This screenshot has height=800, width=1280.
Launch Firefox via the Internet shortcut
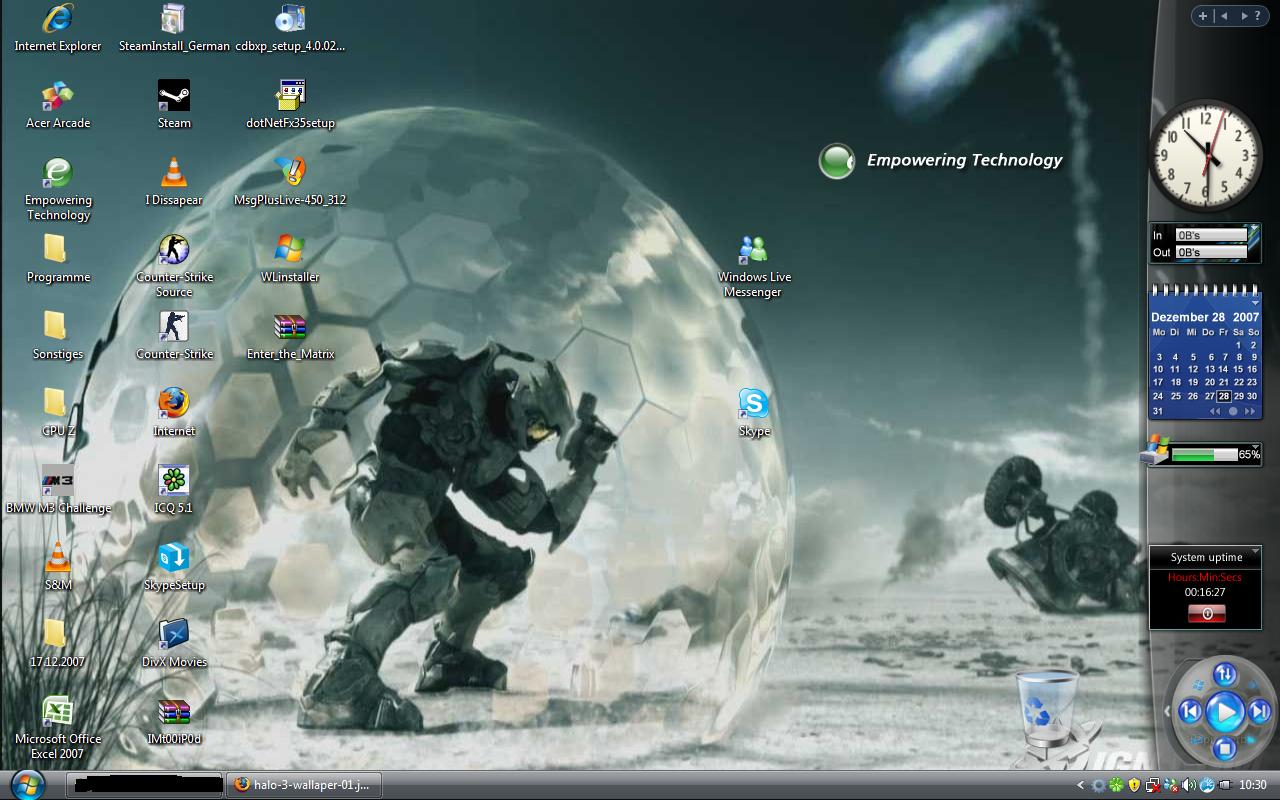[174, 413]
